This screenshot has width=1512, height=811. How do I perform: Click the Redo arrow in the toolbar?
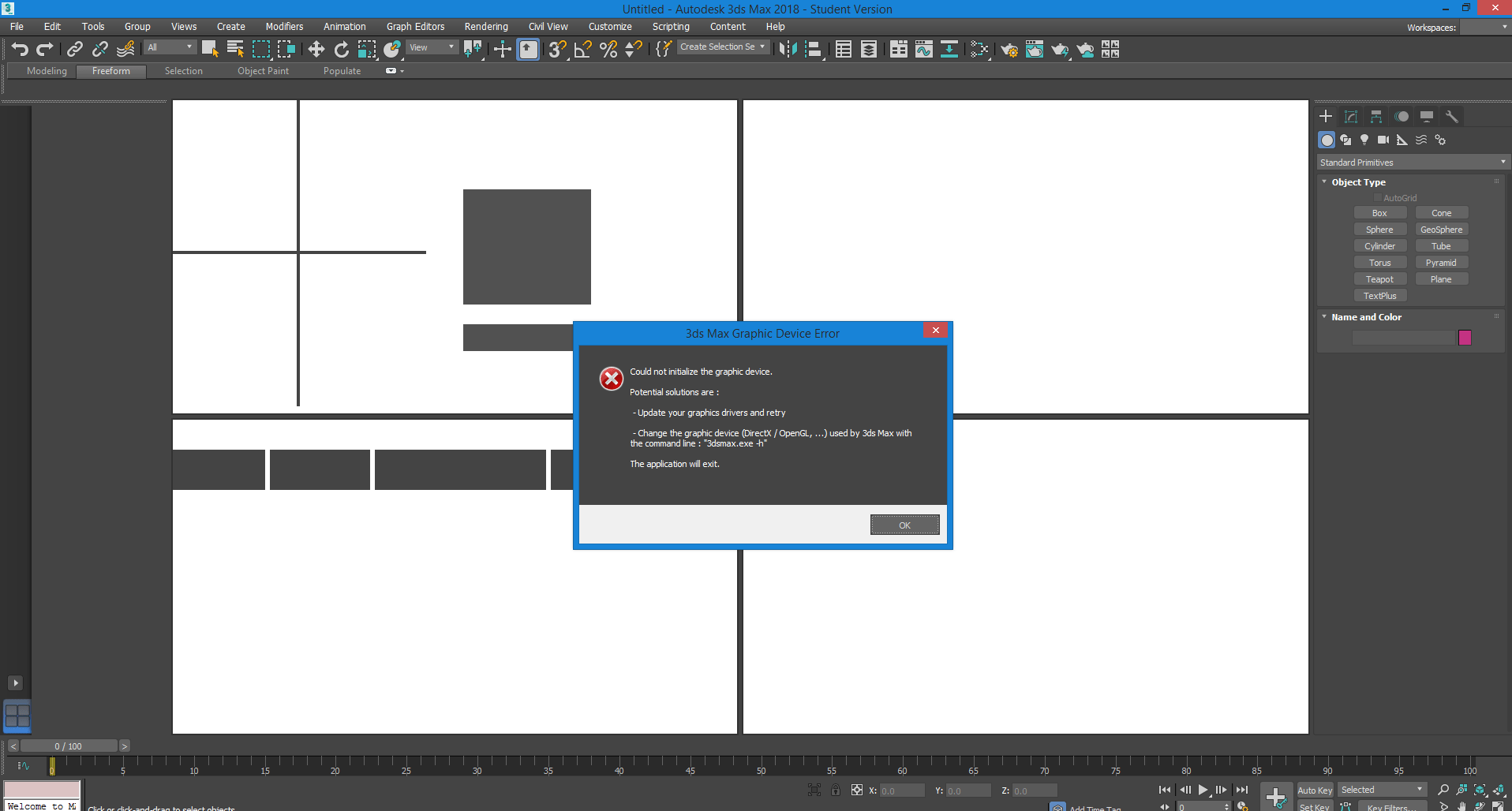[x=45, y=49]
